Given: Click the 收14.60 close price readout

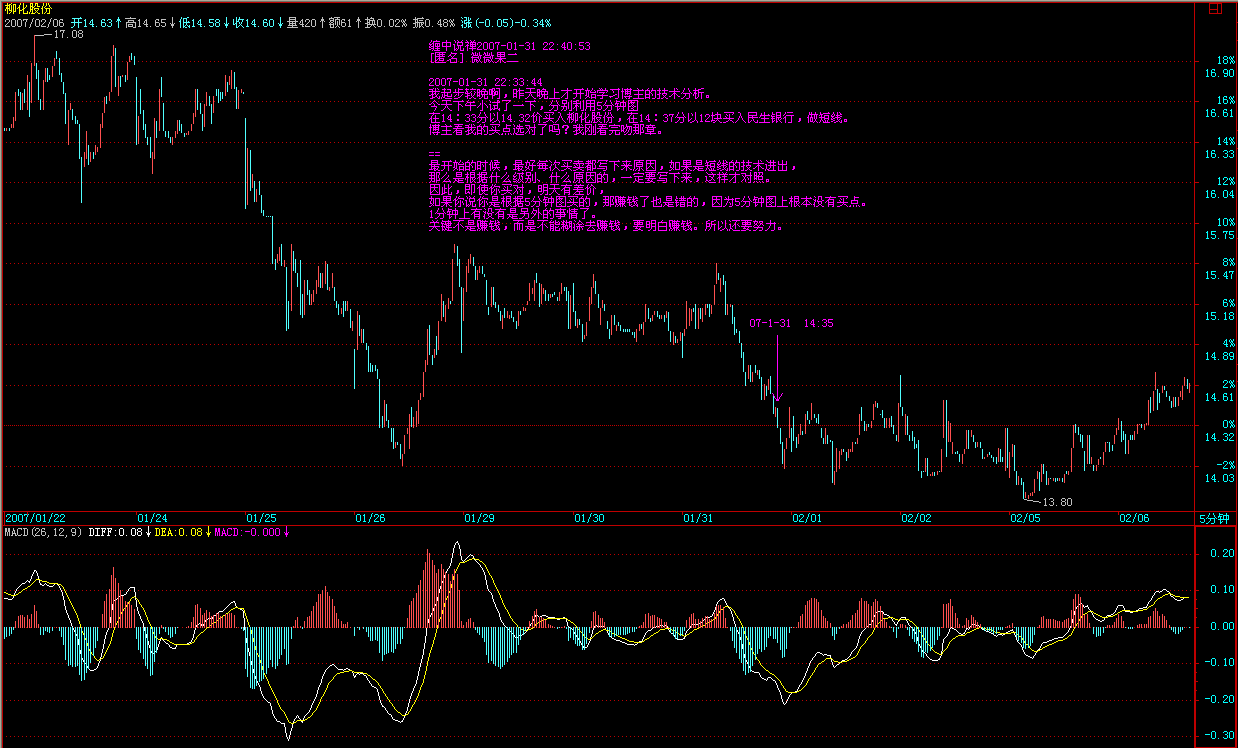Looking at the screenshot, I should click(254, 22).
